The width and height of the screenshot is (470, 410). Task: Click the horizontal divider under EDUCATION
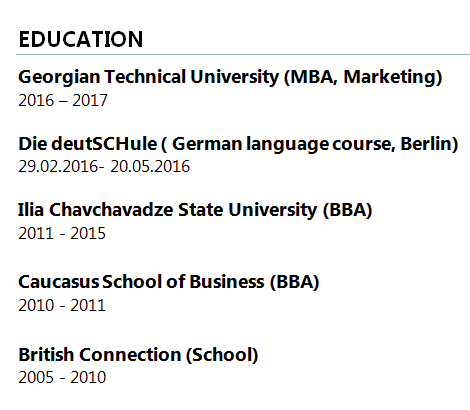point(243,54)
